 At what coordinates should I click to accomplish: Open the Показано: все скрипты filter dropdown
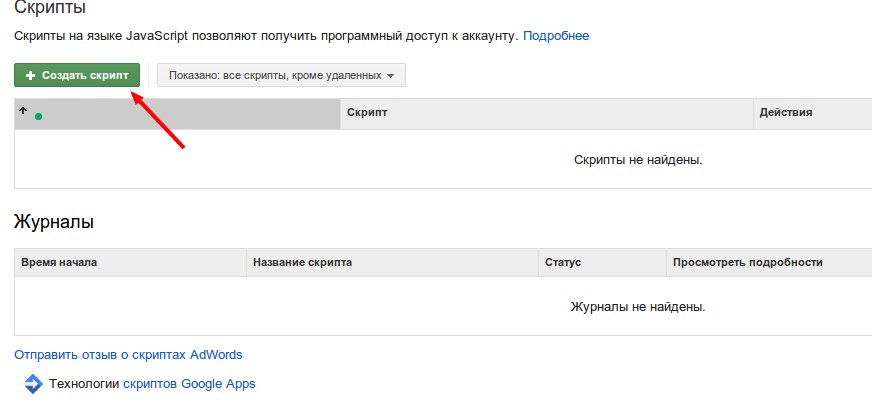pyautogui.click(x=281, y=75)
